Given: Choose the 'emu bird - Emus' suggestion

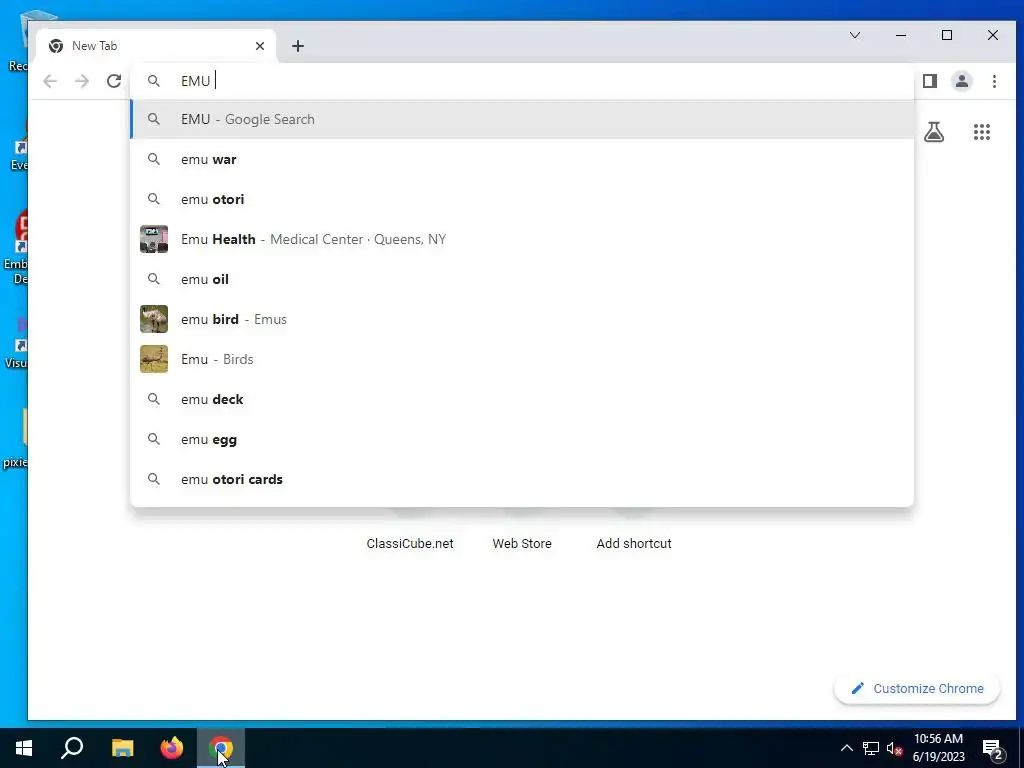Looking at the screenshot, I should pyautogui.click(x=522, y=319).
